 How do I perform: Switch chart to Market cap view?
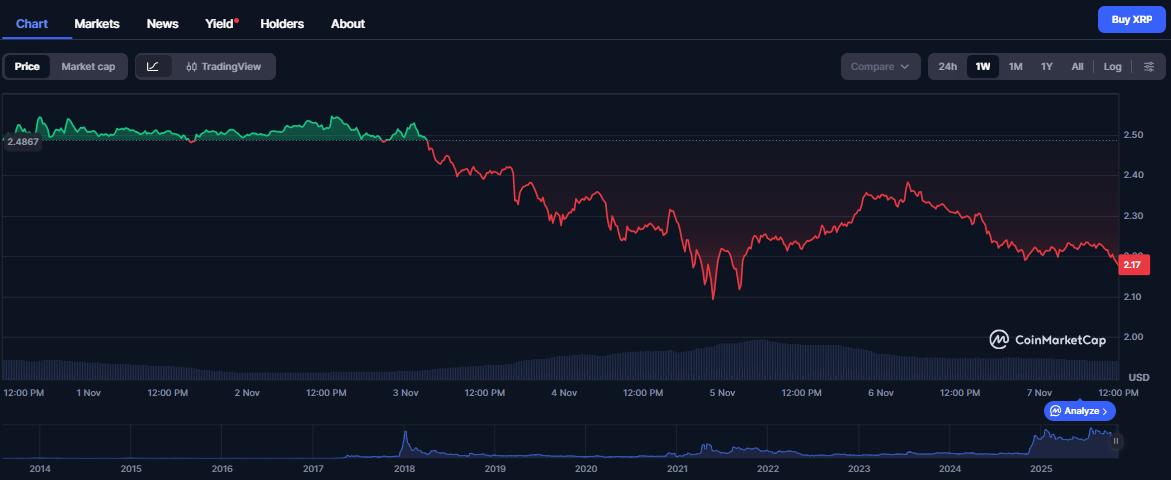[x=88, y=67]
